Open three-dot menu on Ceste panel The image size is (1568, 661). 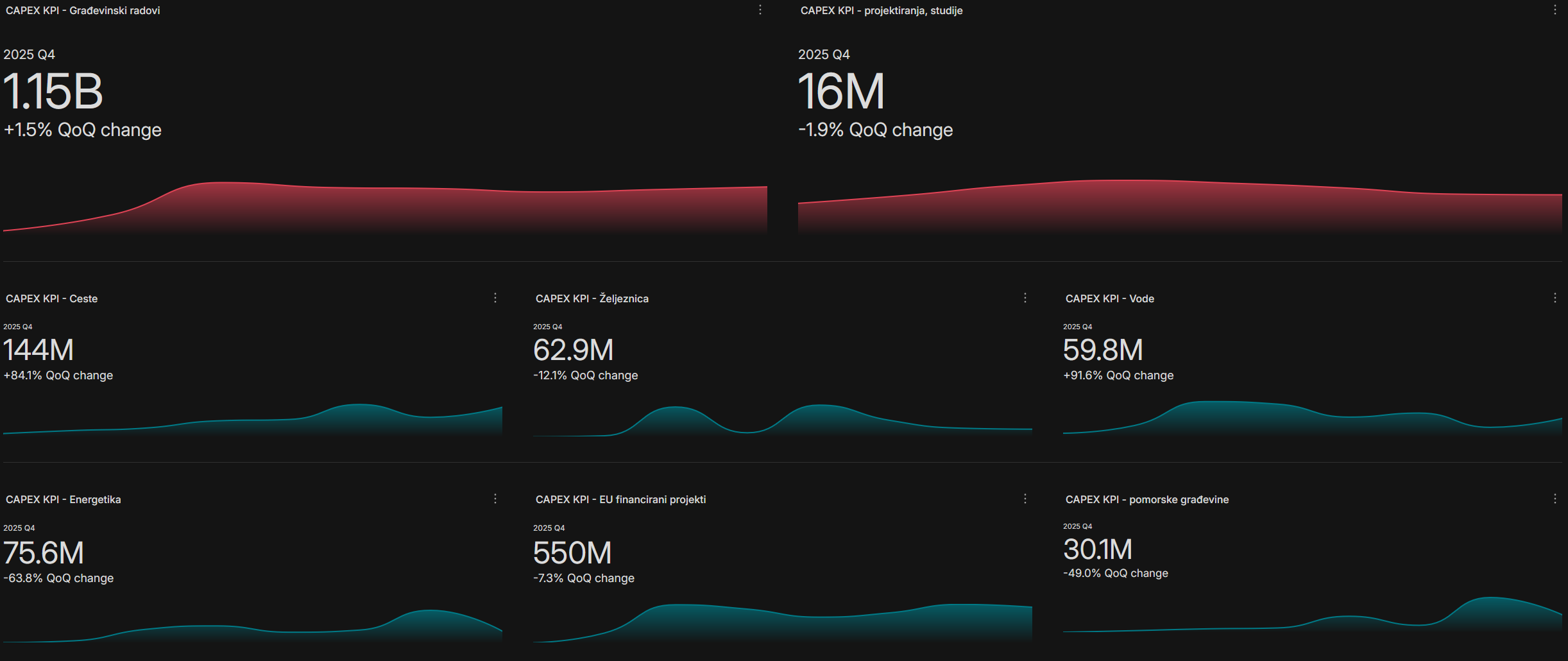[495, 298]
